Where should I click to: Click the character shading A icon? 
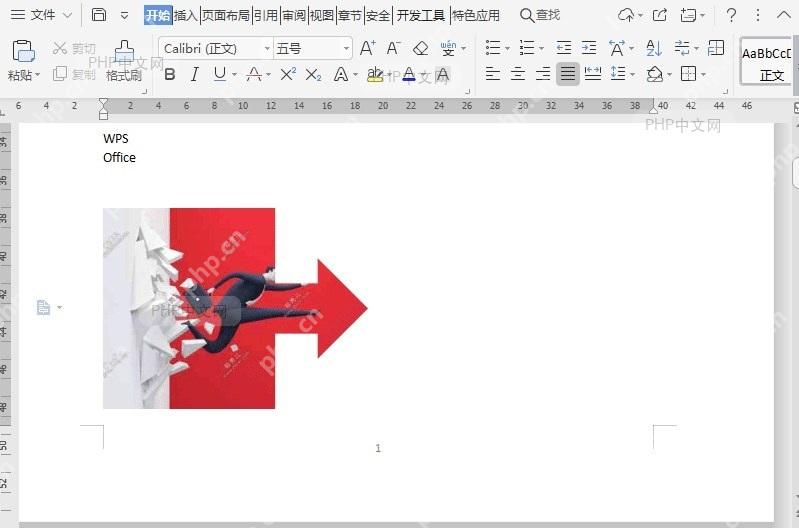click(443, 75)
